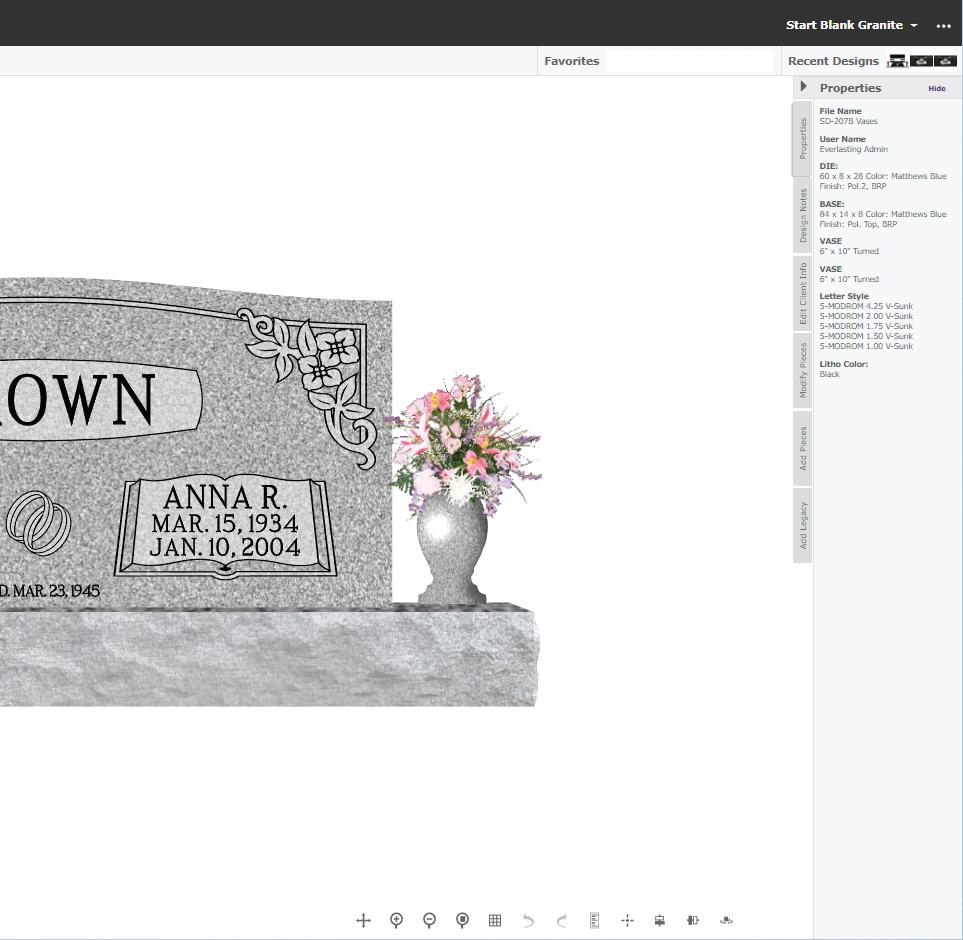Click the align horizontal center icon

click(693, 920)
